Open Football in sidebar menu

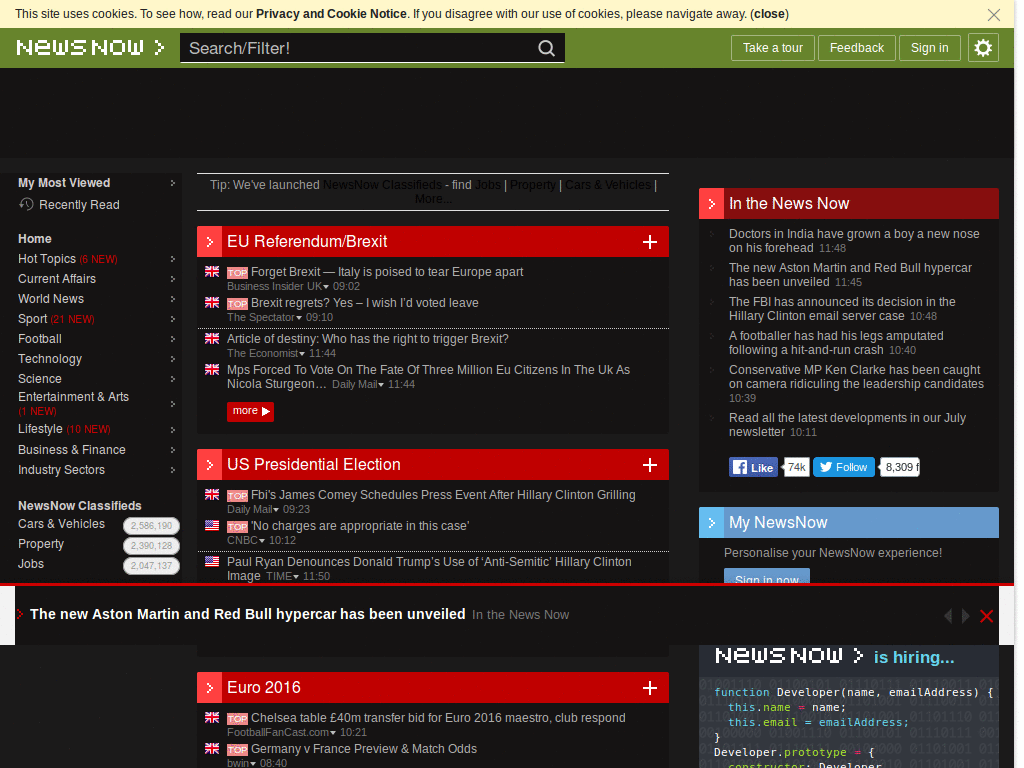(40, 339)
